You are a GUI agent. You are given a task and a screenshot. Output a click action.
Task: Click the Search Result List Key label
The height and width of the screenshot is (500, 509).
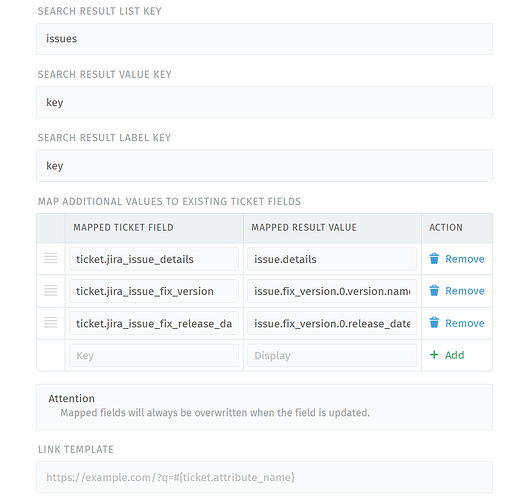pyautogui.click(x=99, y=11)
